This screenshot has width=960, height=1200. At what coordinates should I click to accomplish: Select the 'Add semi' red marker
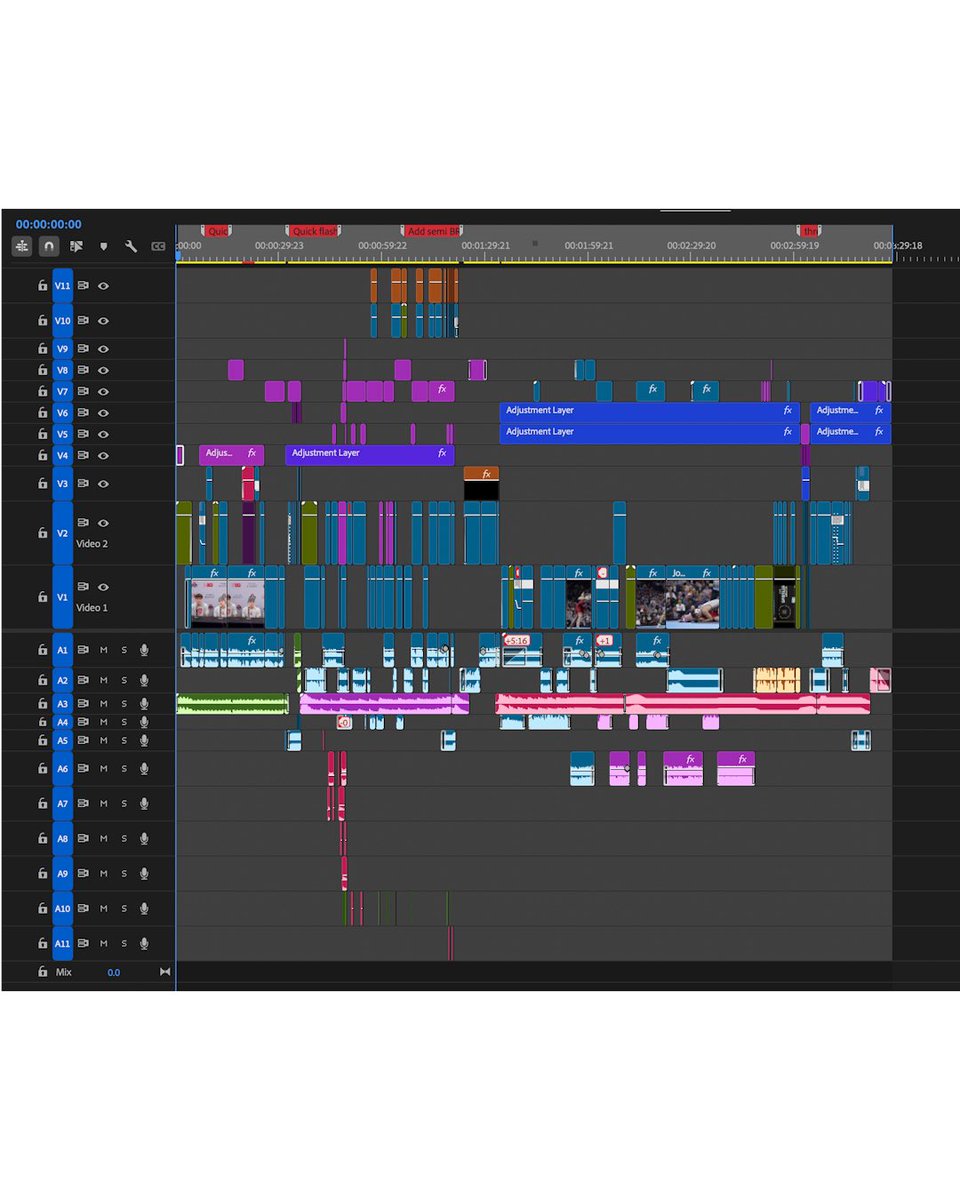coord(432,231)
